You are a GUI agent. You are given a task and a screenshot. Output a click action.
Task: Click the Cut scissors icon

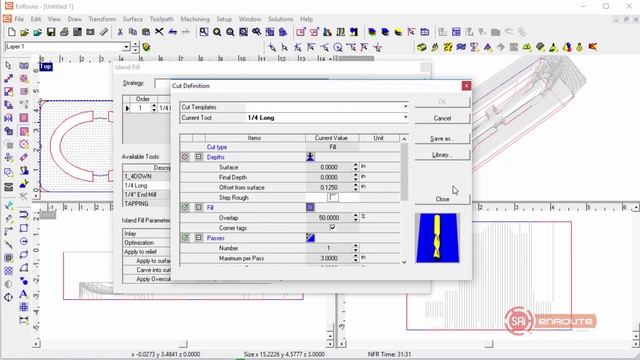click(x=120, y=32)
